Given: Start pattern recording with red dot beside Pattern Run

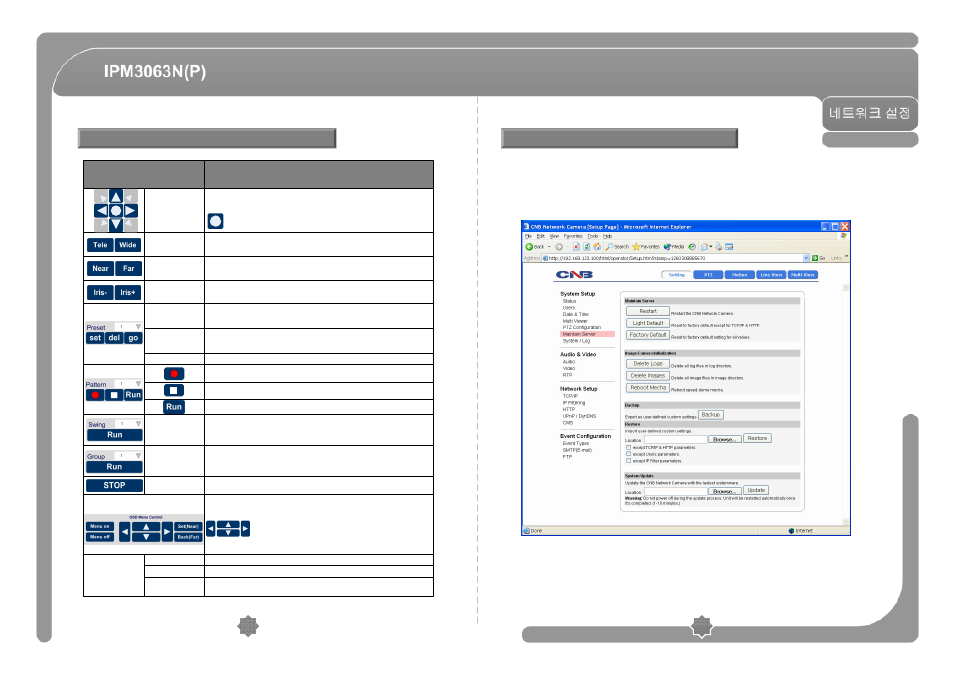Looking at the screenshot, I should point(95,395).
